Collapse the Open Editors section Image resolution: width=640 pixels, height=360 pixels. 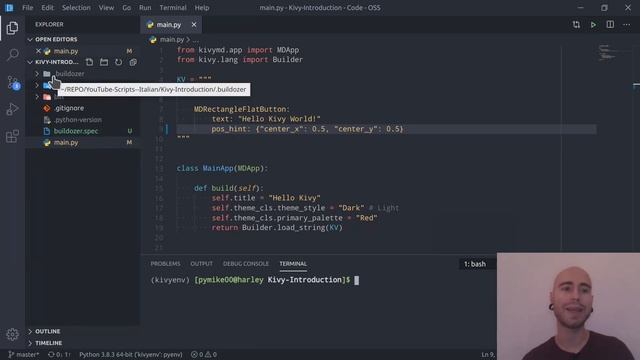pyautogui.click(x=30, y=39)
